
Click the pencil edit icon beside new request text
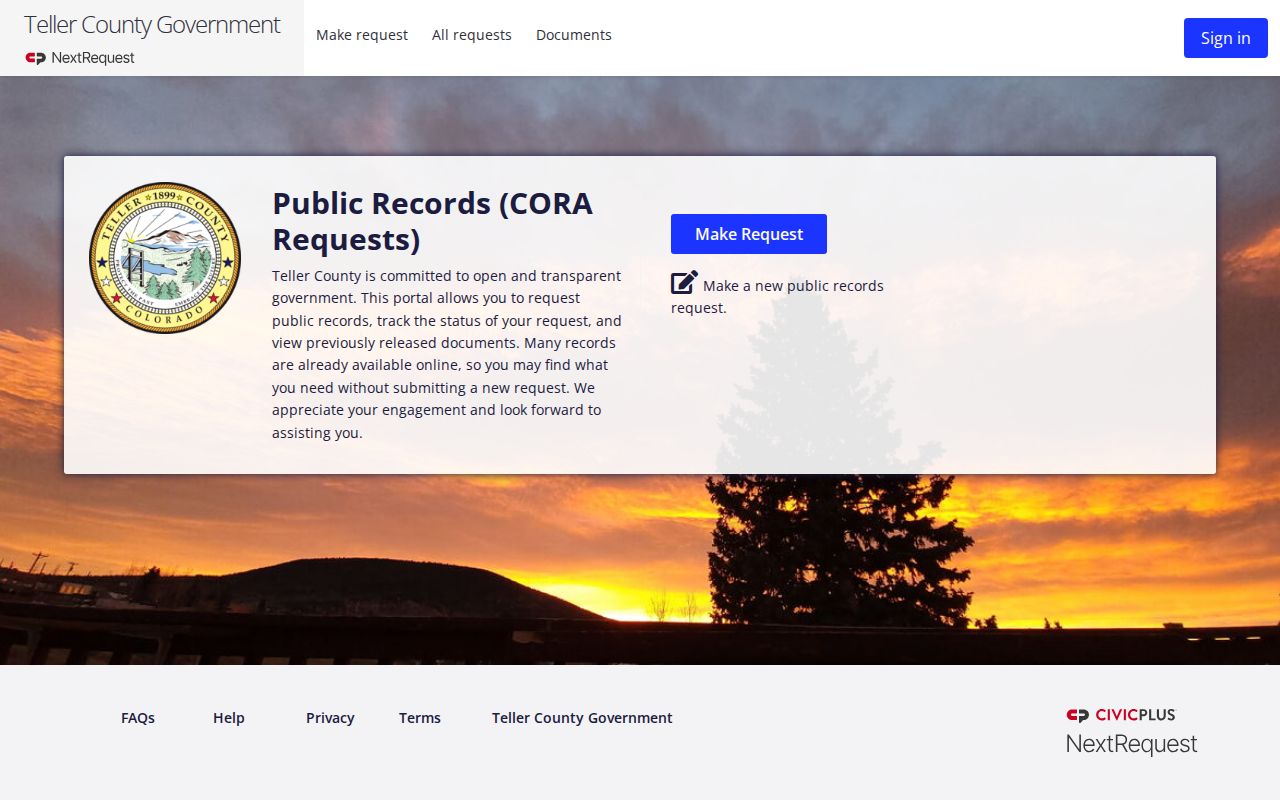(684, 283)
